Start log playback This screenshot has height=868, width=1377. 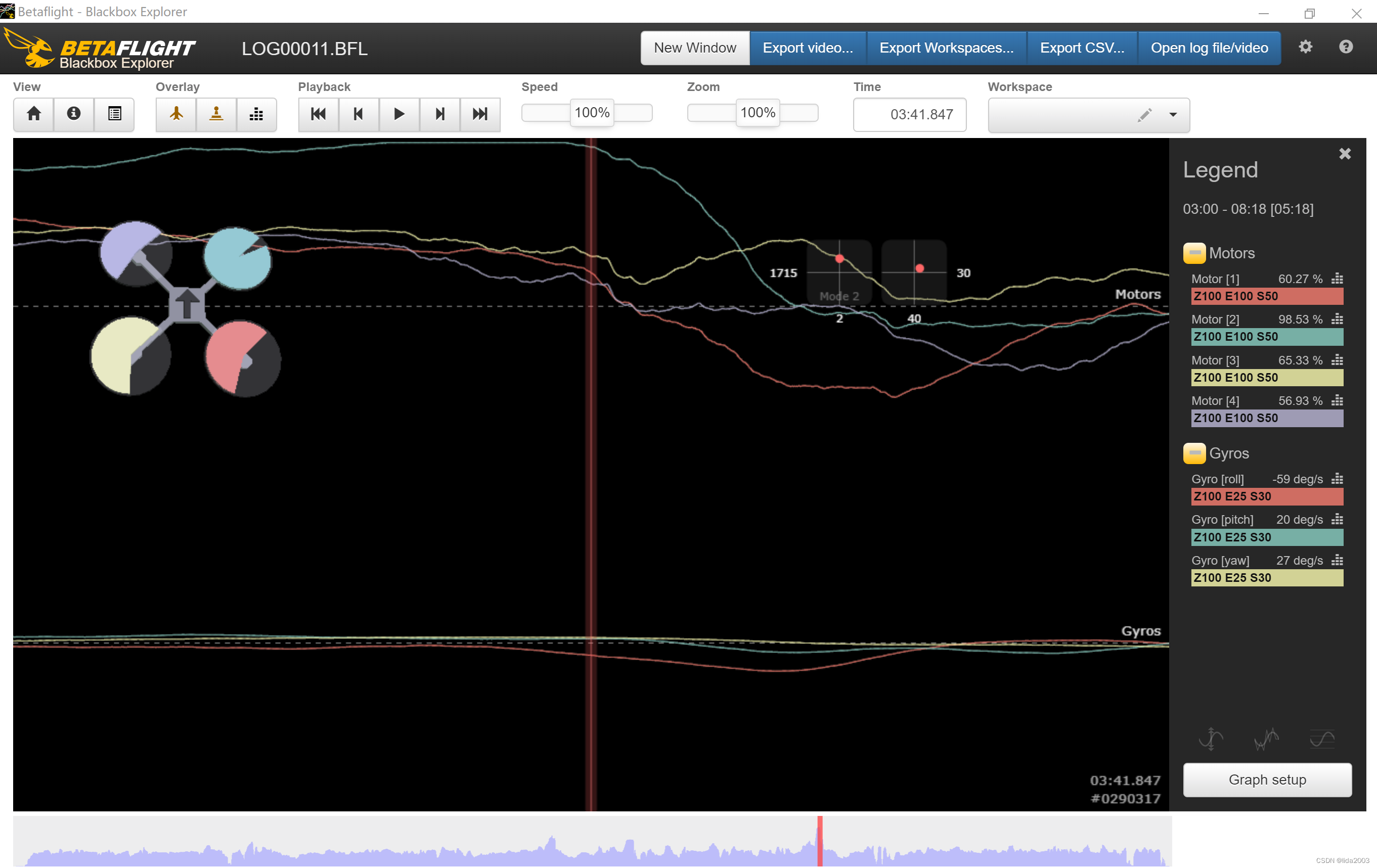coord(399,114)
